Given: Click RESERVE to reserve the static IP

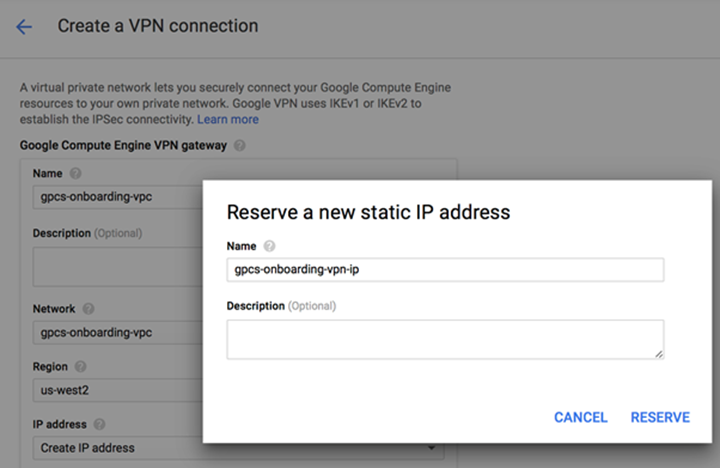Looking at the screenshot, I should pyautogui.click(x=660, y=417).
